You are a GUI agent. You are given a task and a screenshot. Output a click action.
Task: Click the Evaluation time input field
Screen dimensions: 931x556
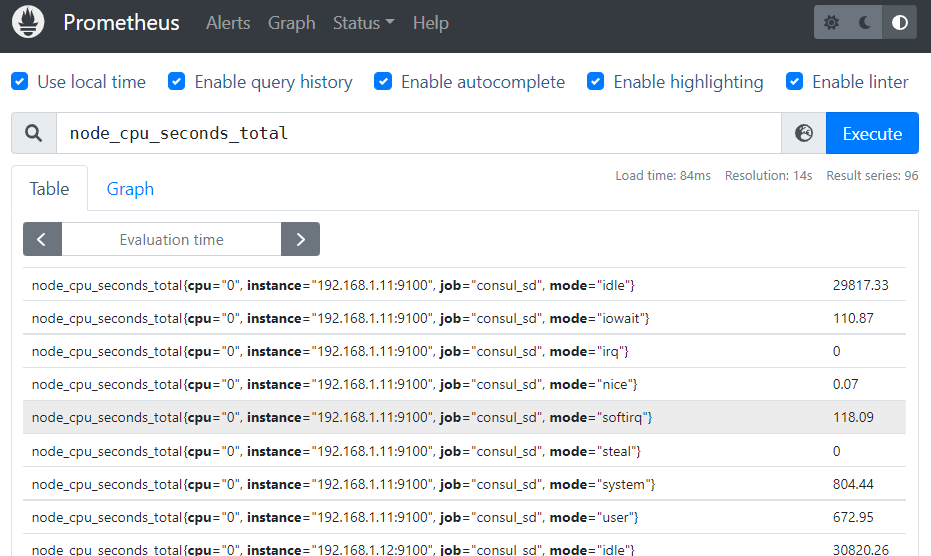(x=172, y=239)
